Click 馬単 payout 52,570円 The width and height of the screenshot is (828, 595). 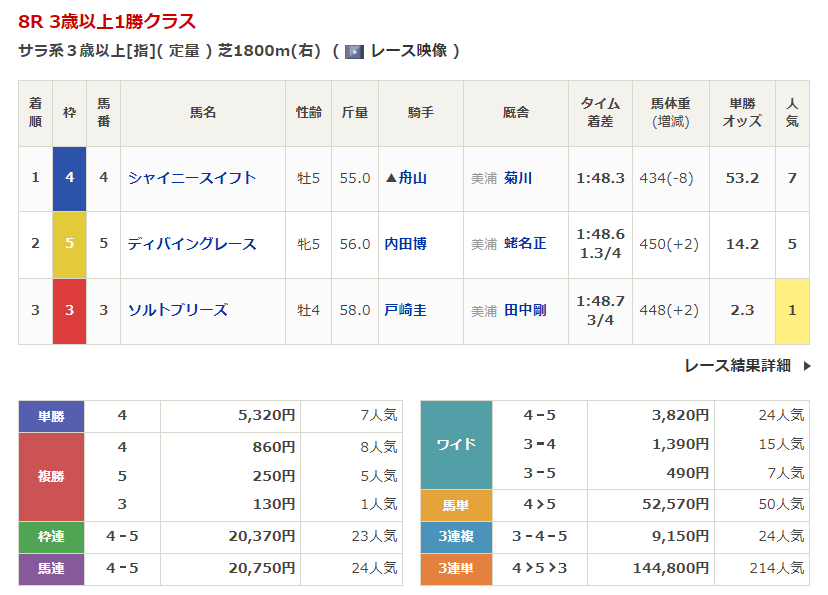coord(676,504)
